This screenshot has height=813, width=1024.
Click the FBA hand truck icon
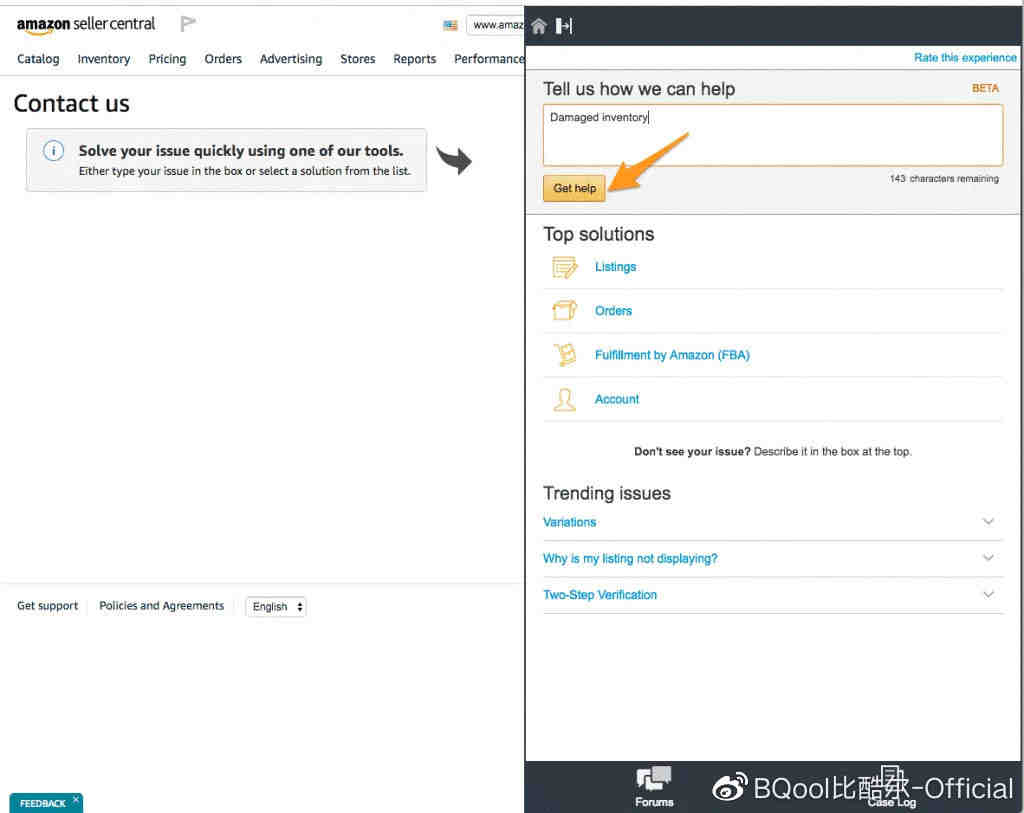pyautogui.click(x=565, y=355)
